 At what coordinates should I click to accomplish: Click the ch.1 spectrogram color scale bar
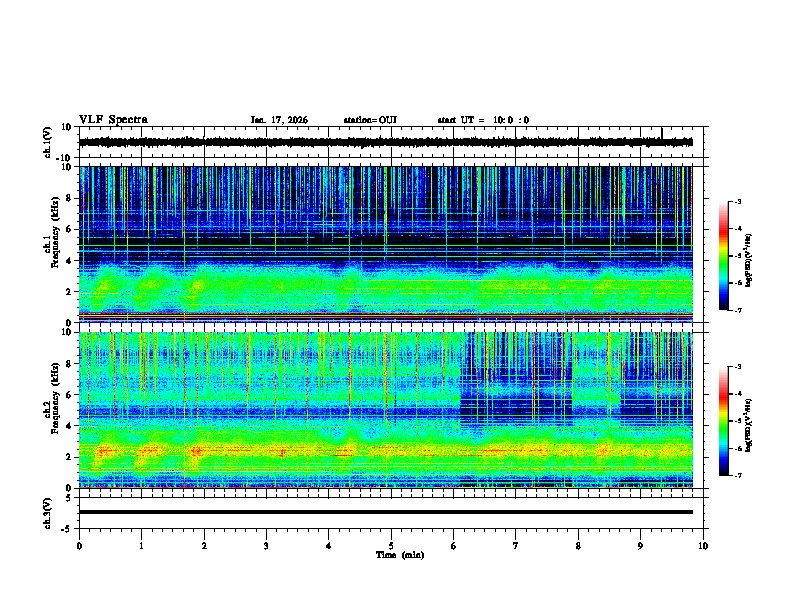724,256
